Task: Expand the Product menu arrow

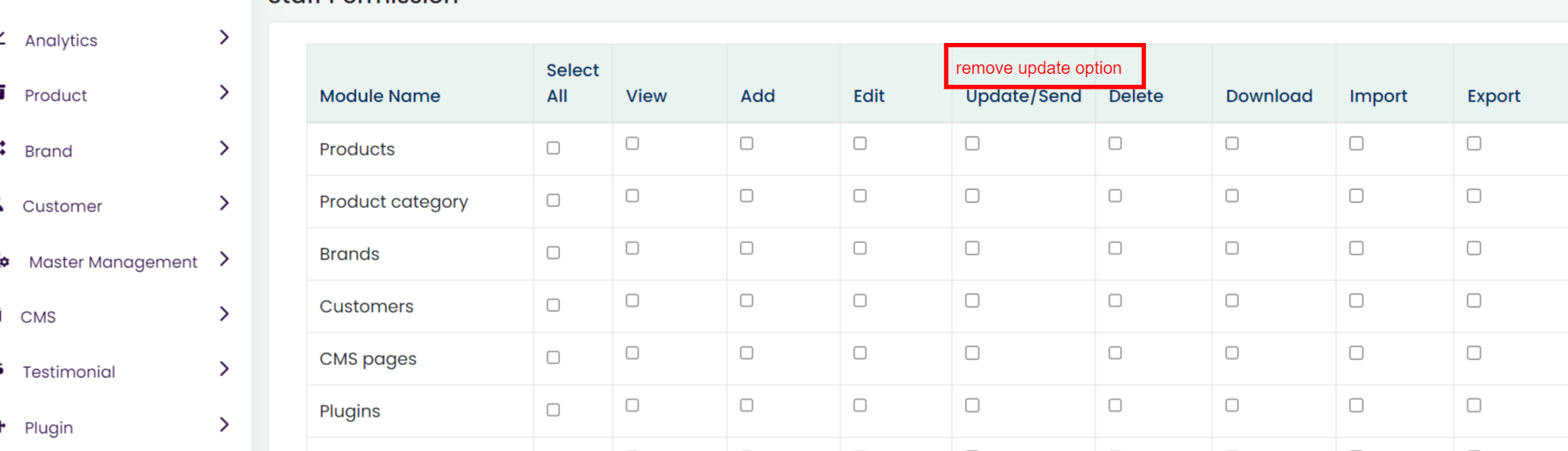Action: click(224, 92)
